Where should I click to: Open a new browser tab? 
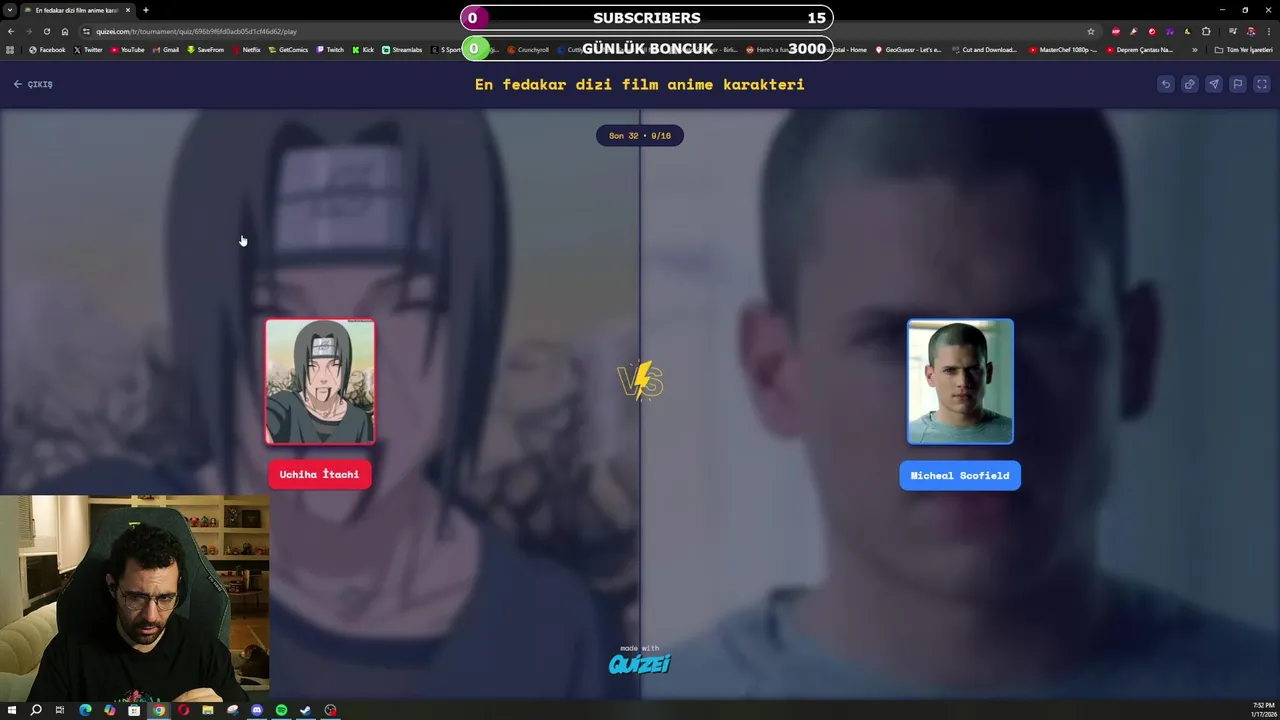coord(146,10)
